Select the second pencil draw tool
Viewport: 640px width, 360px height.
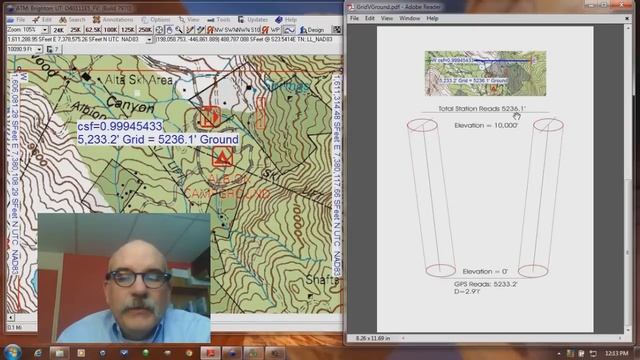click(200, 30)
